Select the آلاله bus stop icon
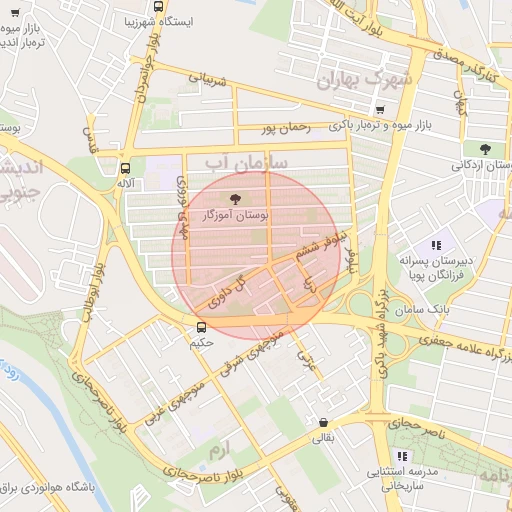This screenshot has height=512, width=512. point(125,168)
